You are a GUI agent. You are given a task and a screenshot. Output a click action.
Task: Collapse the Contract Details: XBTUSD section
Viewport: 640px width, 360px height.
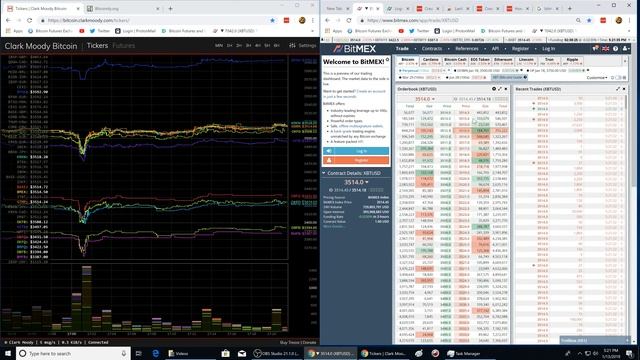(324, 173)
